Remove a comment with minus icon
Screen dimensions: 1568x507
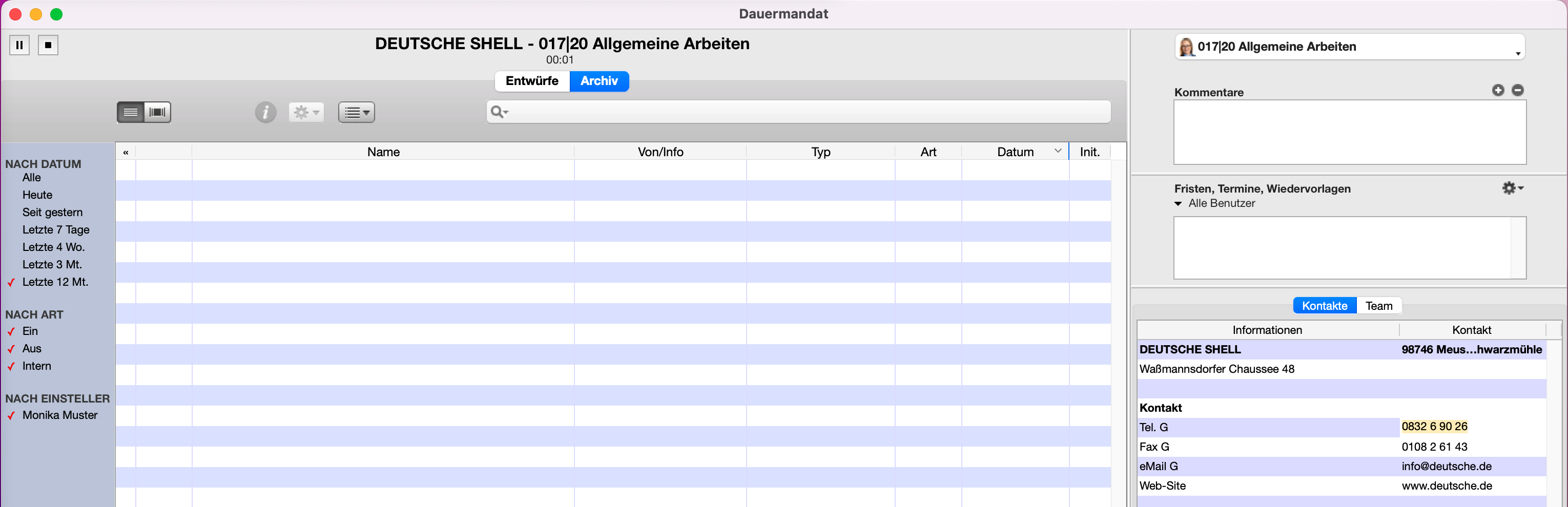click(x=1517, y=90)
